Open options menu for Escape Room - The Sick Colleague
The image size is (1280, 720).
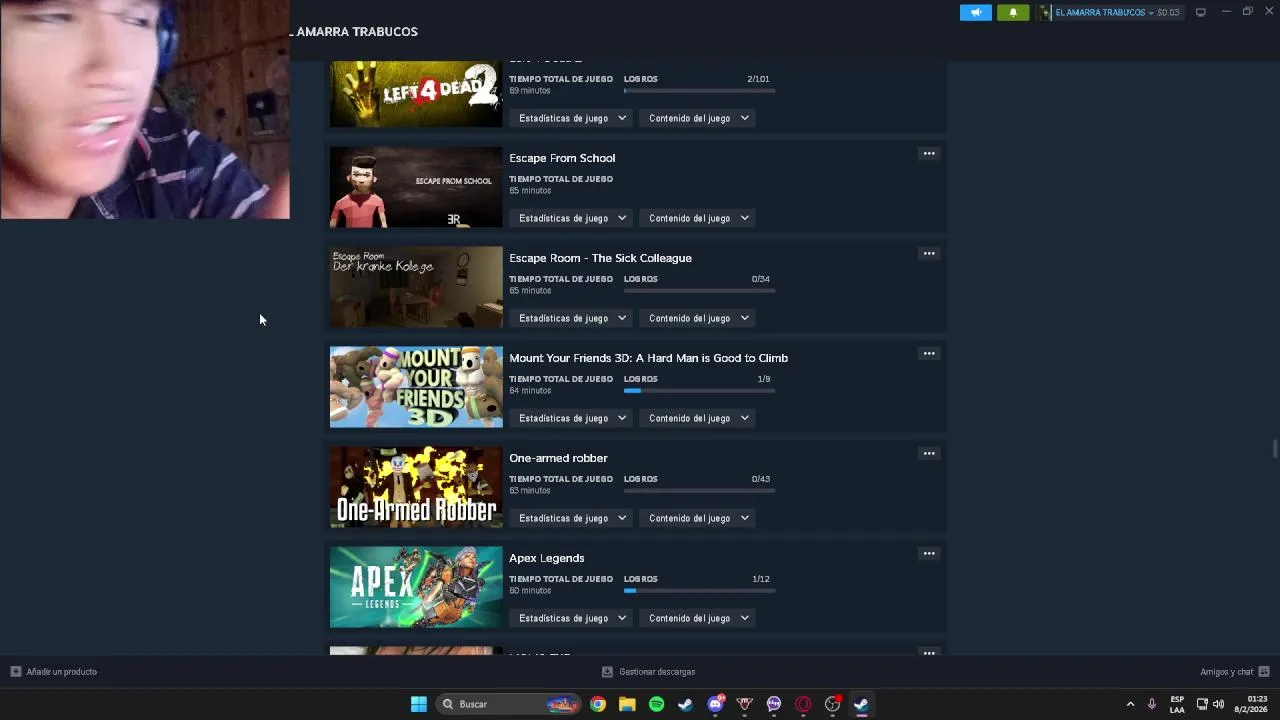click(x=929, y=253)
